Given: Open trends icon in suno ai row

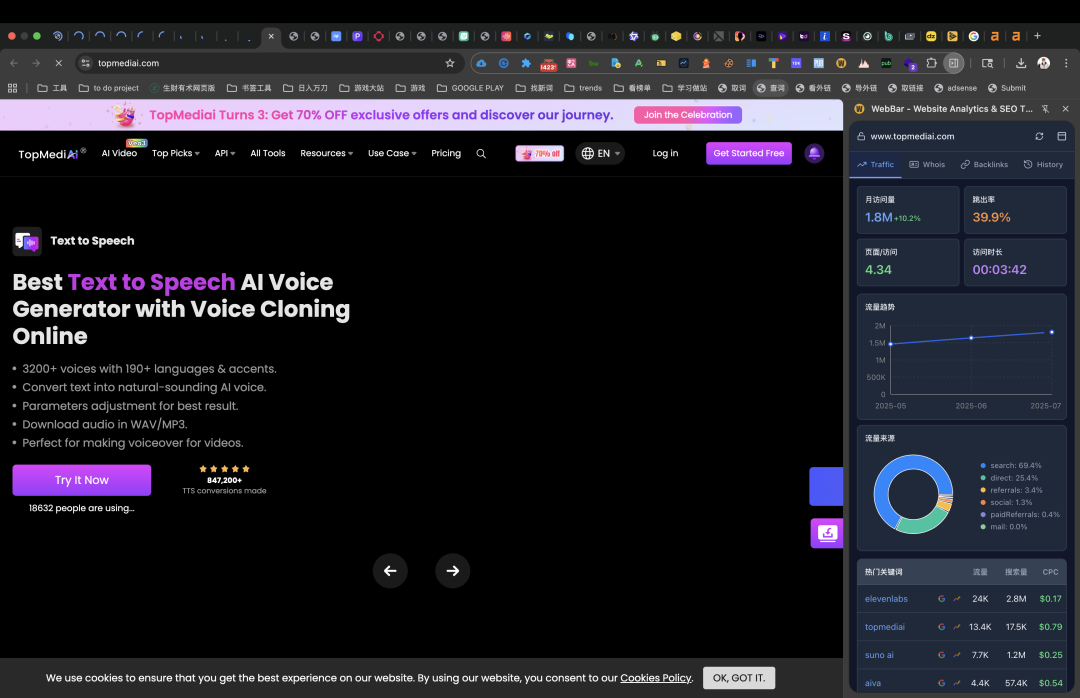Looking at the screenshot, I should 957,655.
